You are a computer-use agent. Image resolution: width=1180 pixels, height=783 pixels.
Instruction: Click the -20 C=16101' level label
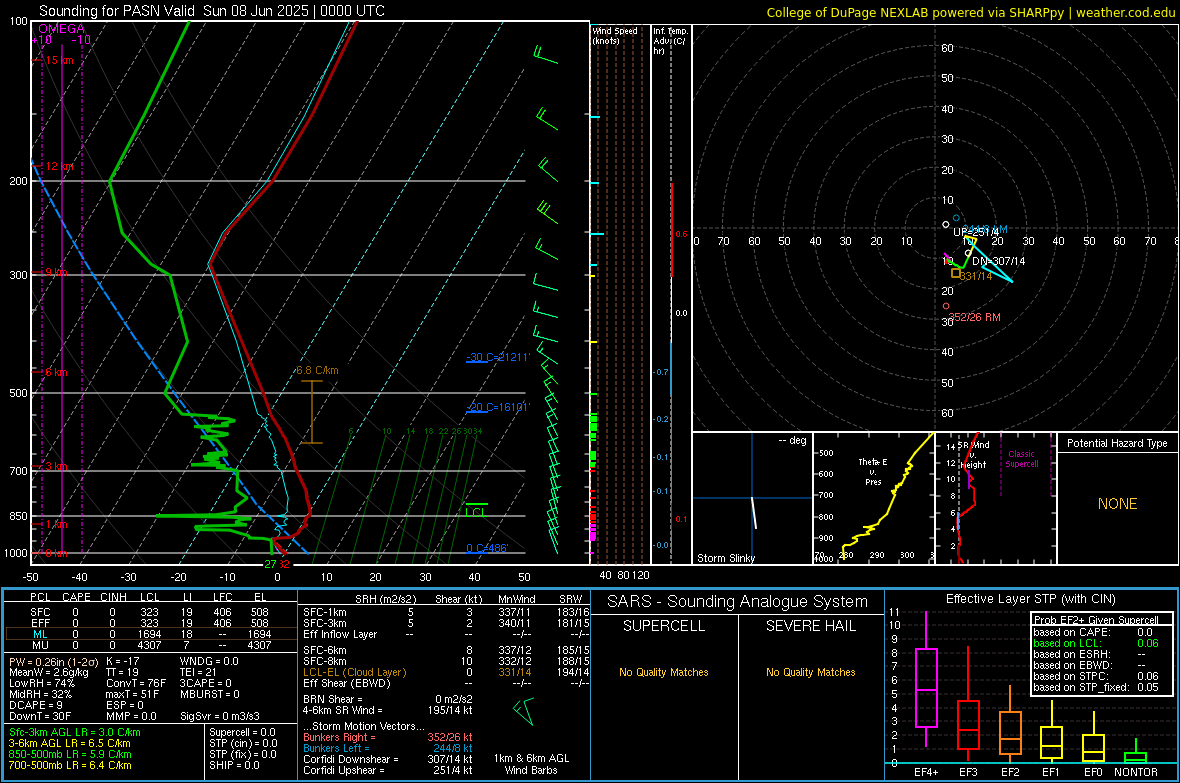(x=498, y=407)
